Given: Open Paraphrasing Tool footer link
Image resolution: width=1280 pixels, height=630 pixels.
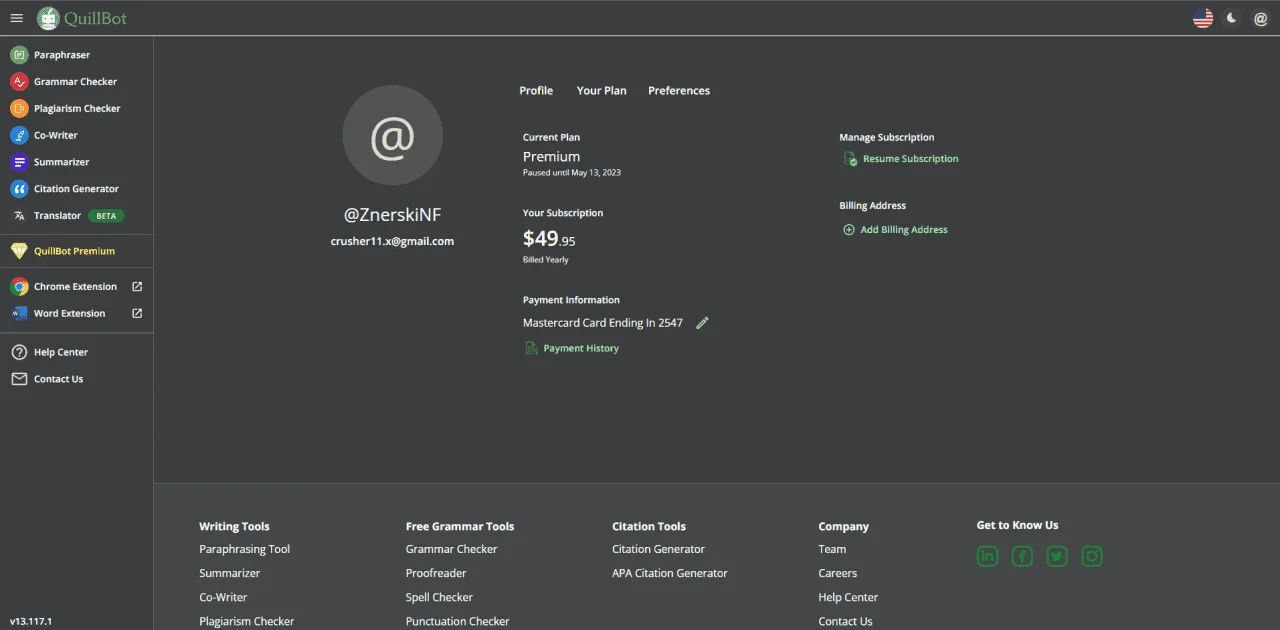Looking at the screenshot, I should (x=245, y=549).
